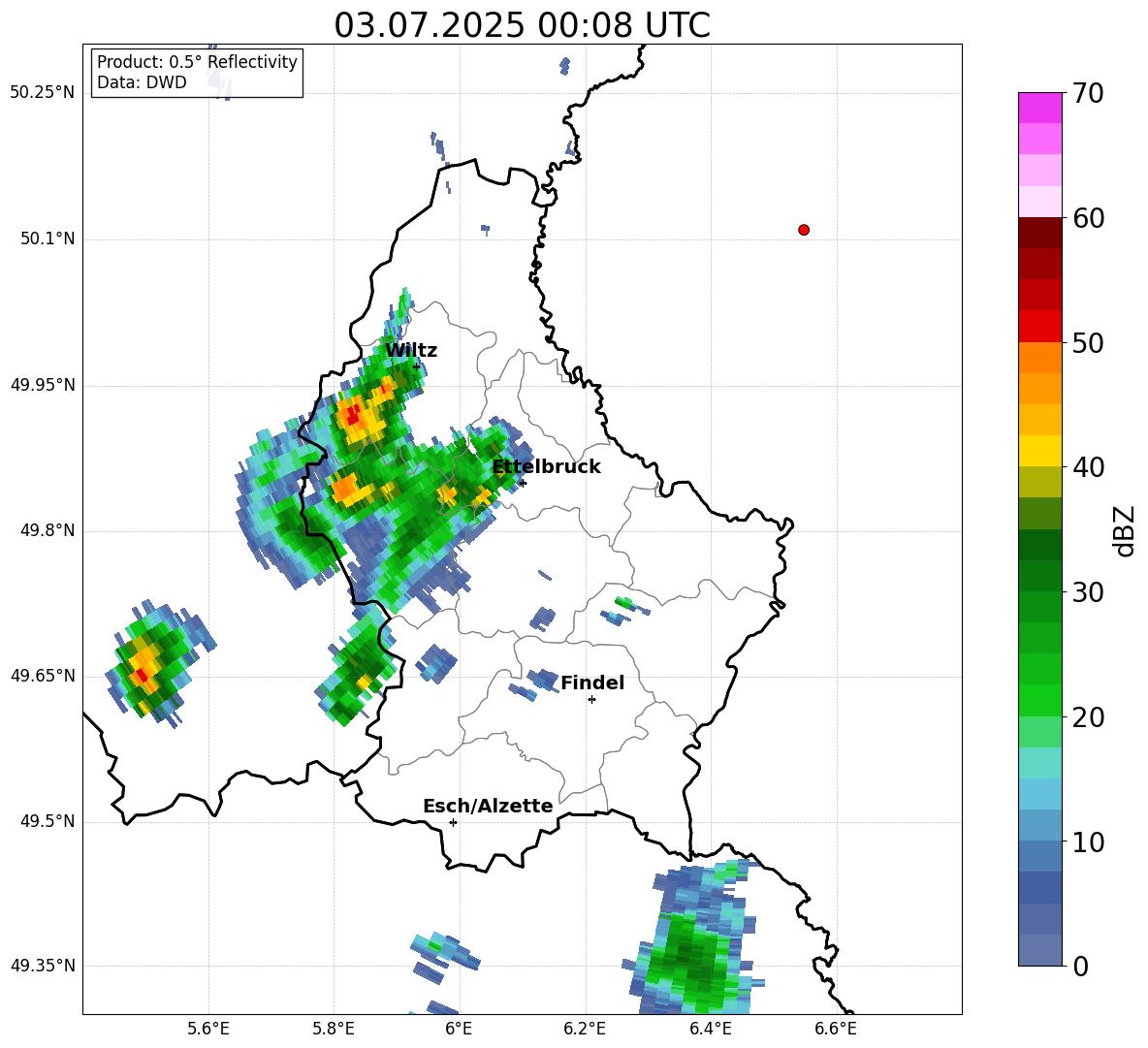Click the colorbar tick value 30
Viewport: 1148px width, 1048px height.
(x=1088, y=592)
